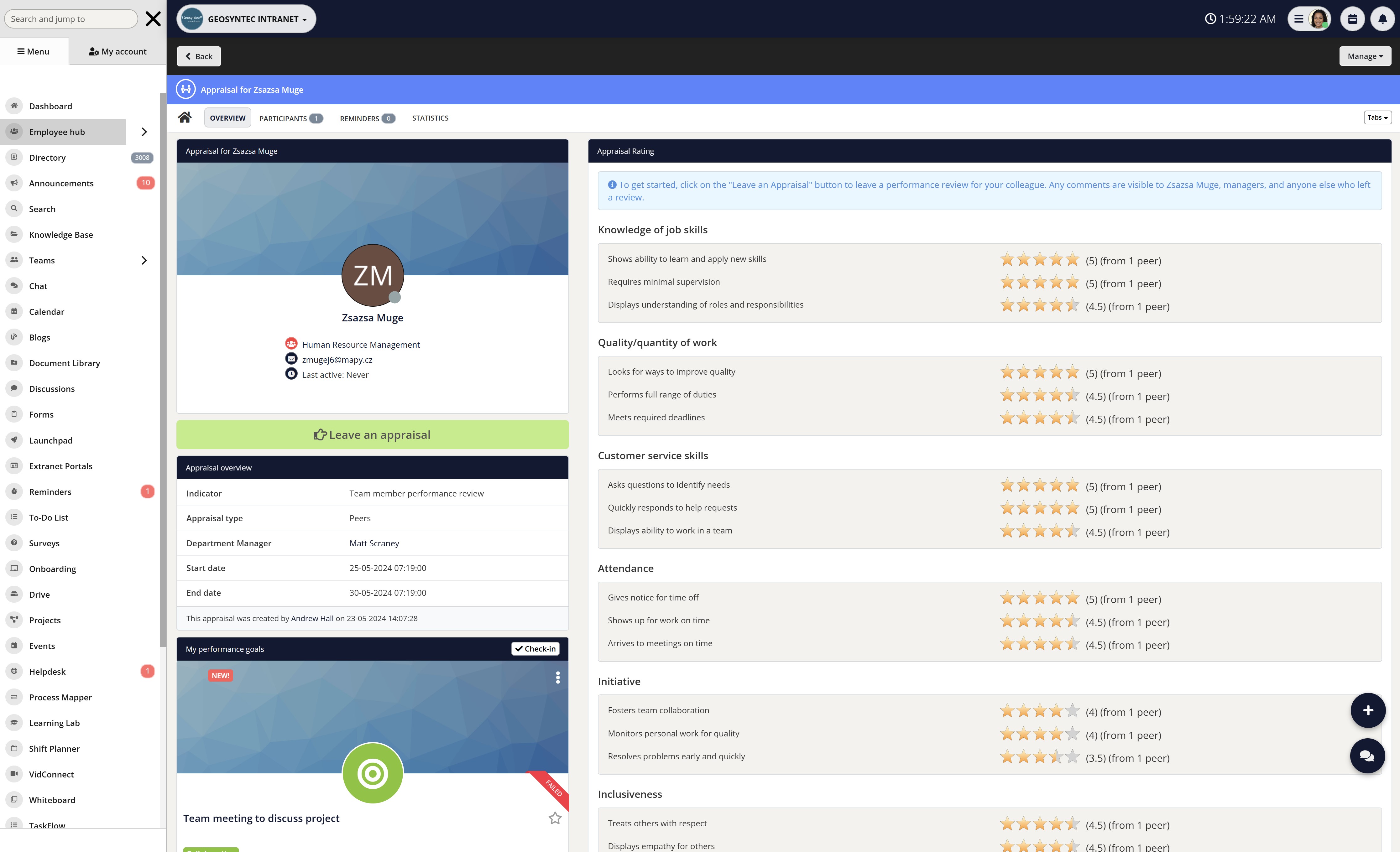Viewport: 1400px width, 852px height.
Task: Click the floating plus button
Action: click(x=1368, y=710)
